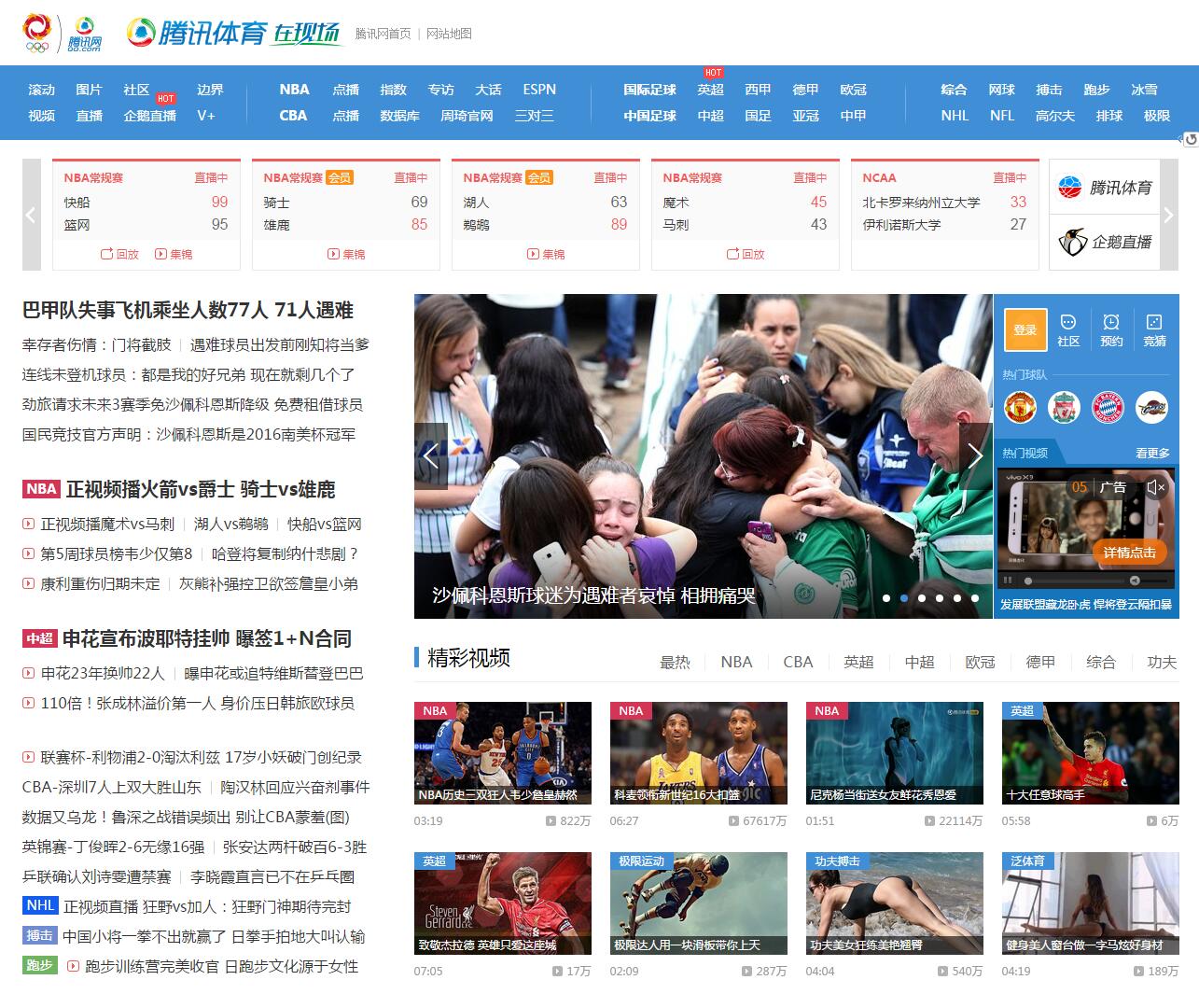Viewport: 1199px width, 1008px height.
Task: Switch 精彩视频 to the CBA tab
Action: [798, 662]
